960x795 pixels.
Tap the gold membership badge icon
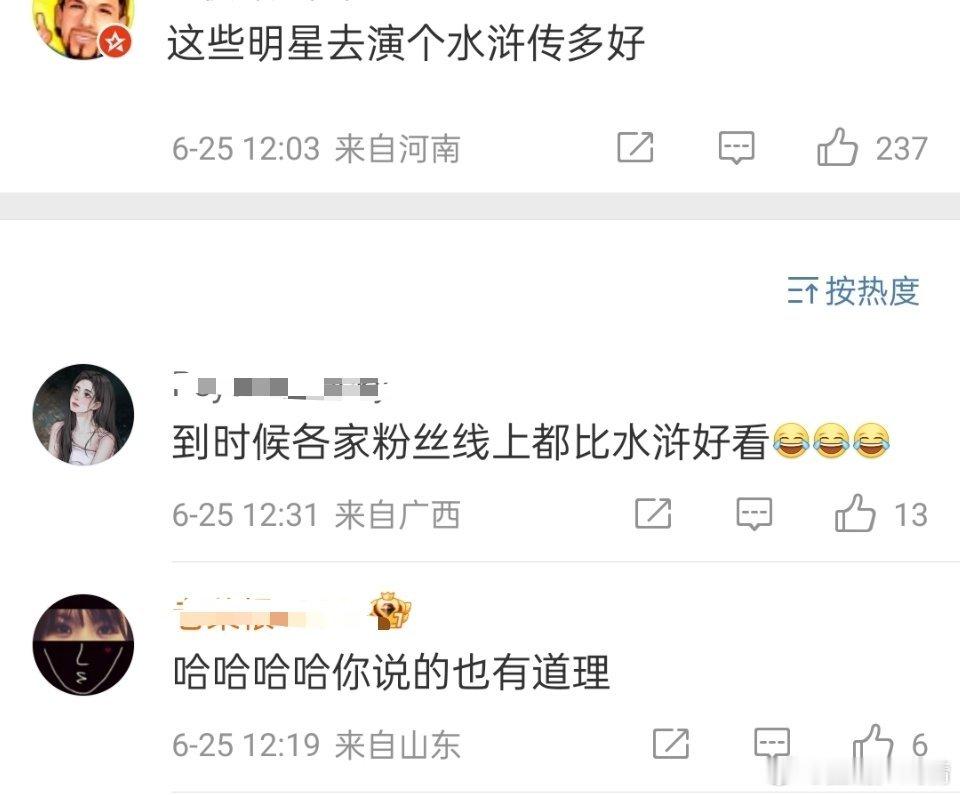pyautogui.click(x=390, y=611)
